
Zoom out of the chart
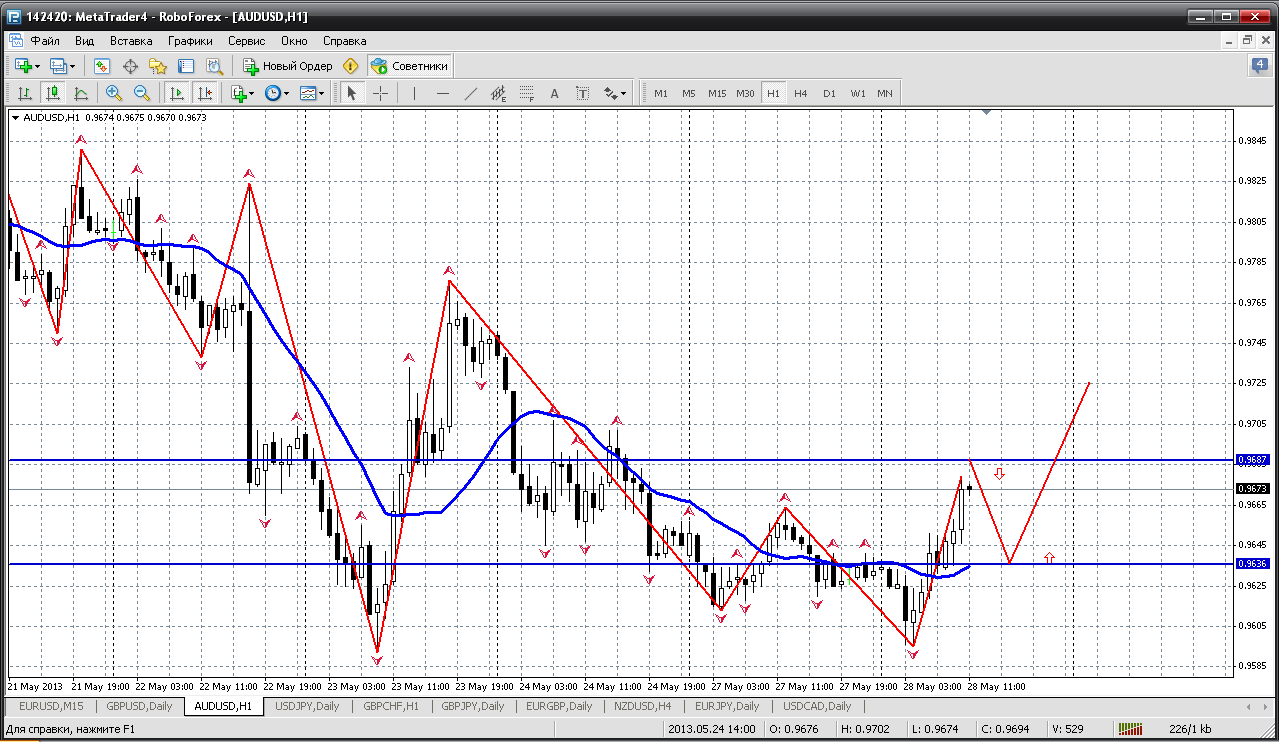(x=142, y=93)
